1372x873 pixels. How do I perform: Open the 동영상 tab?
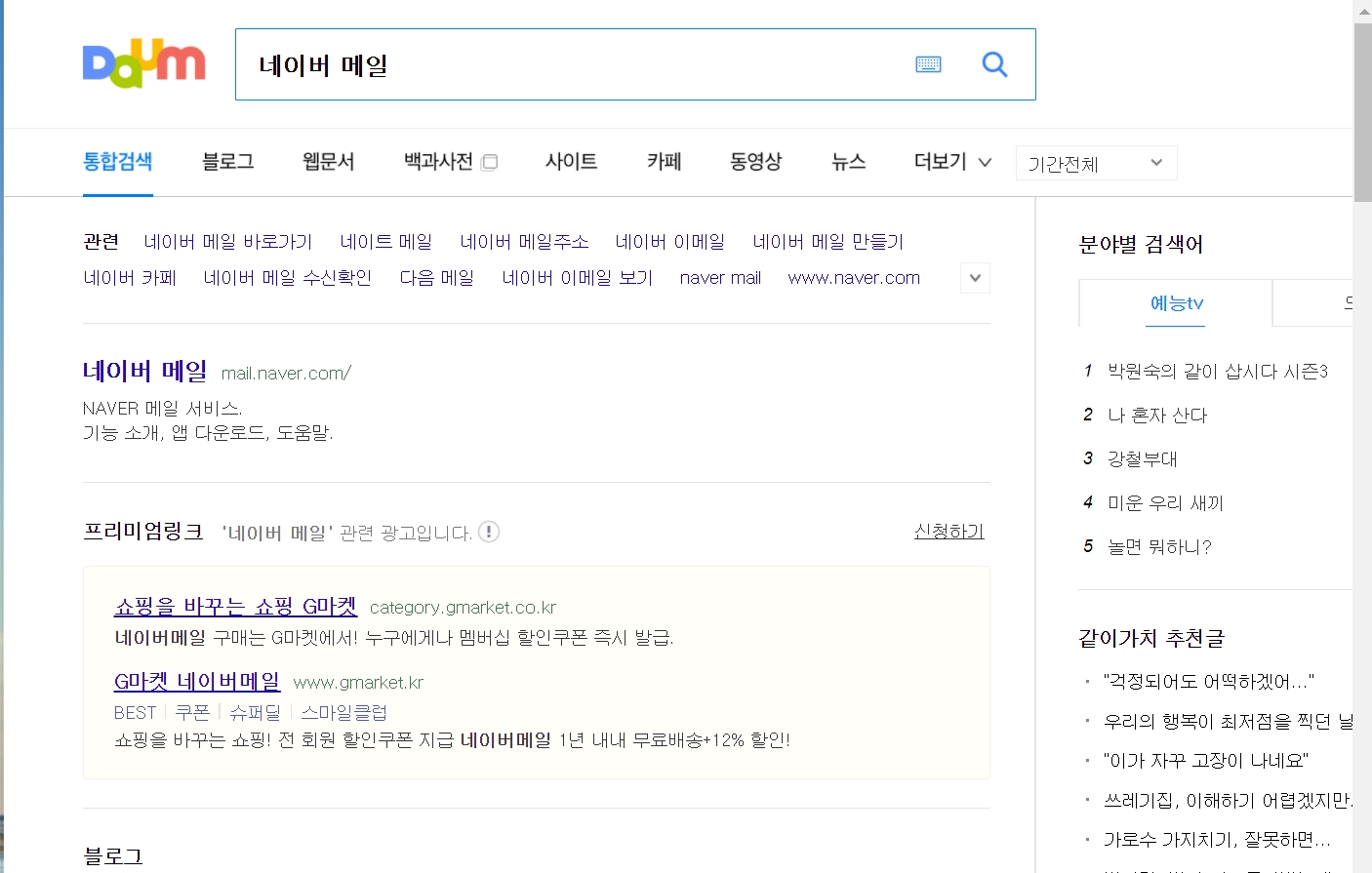tap(755, 162)
